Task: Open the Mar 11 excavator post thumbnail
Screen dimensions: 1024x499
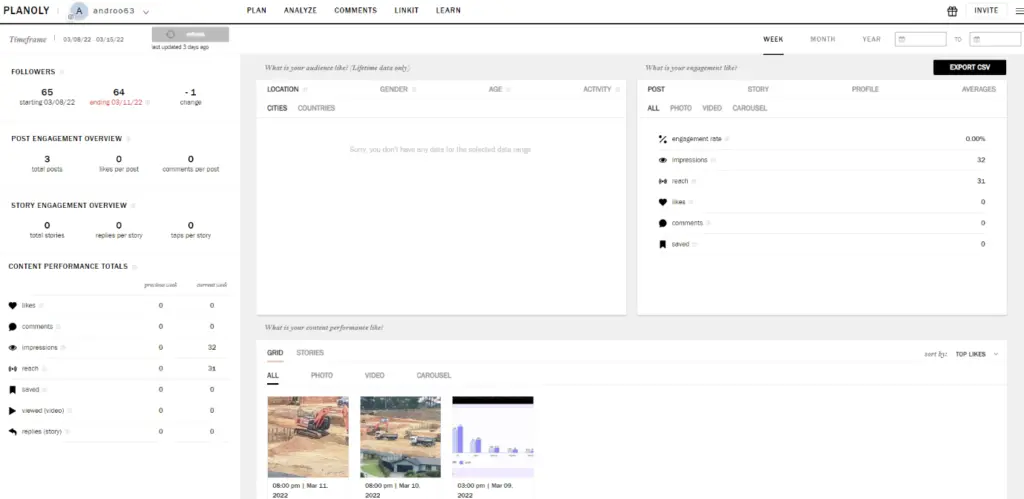Action: (308, 437)
